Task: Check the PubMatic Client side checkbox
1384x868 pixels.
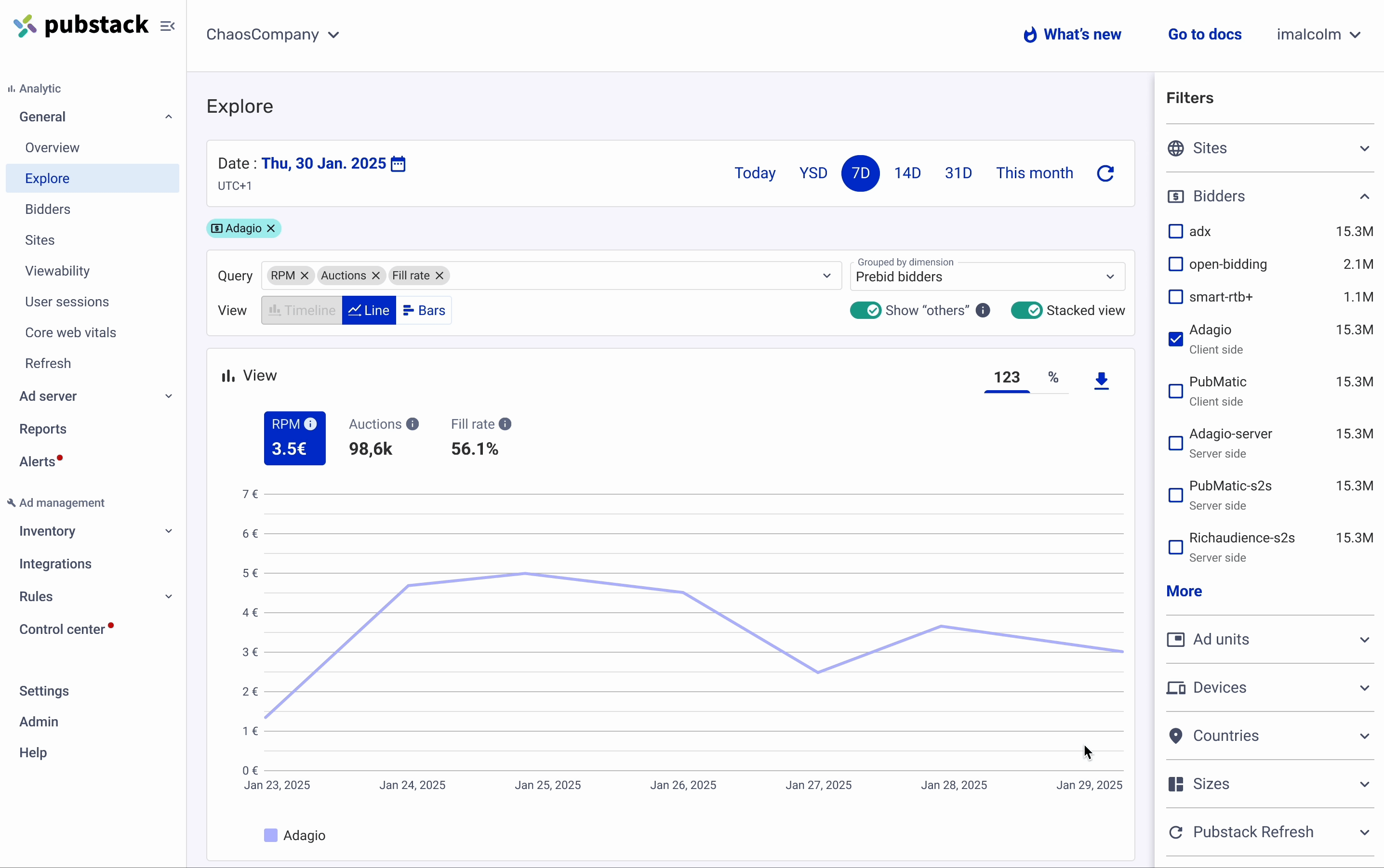Action: point(1176,392)
